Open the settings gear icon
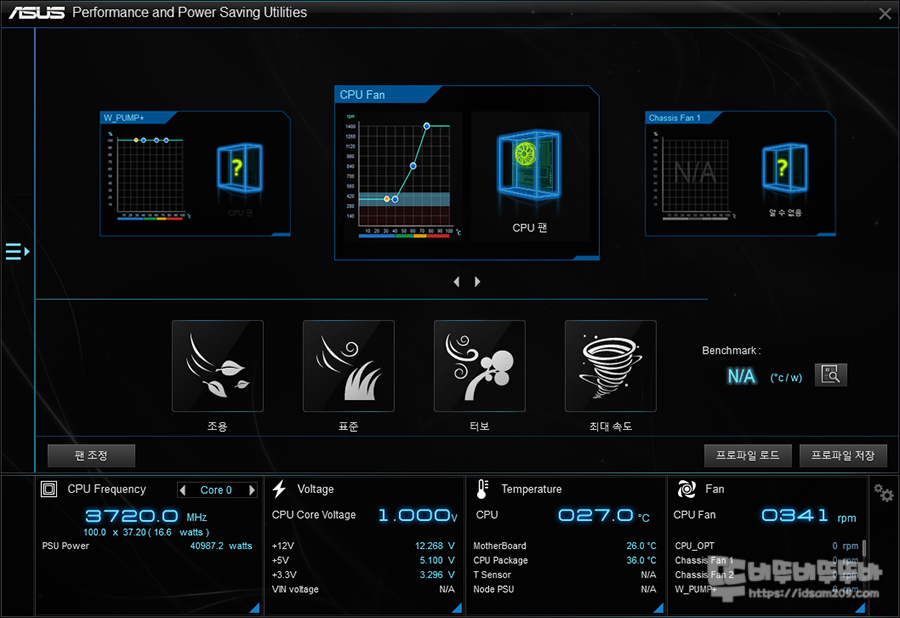This screenshot has width=900, height=618. pyautogui.click(x=883, y=492)
